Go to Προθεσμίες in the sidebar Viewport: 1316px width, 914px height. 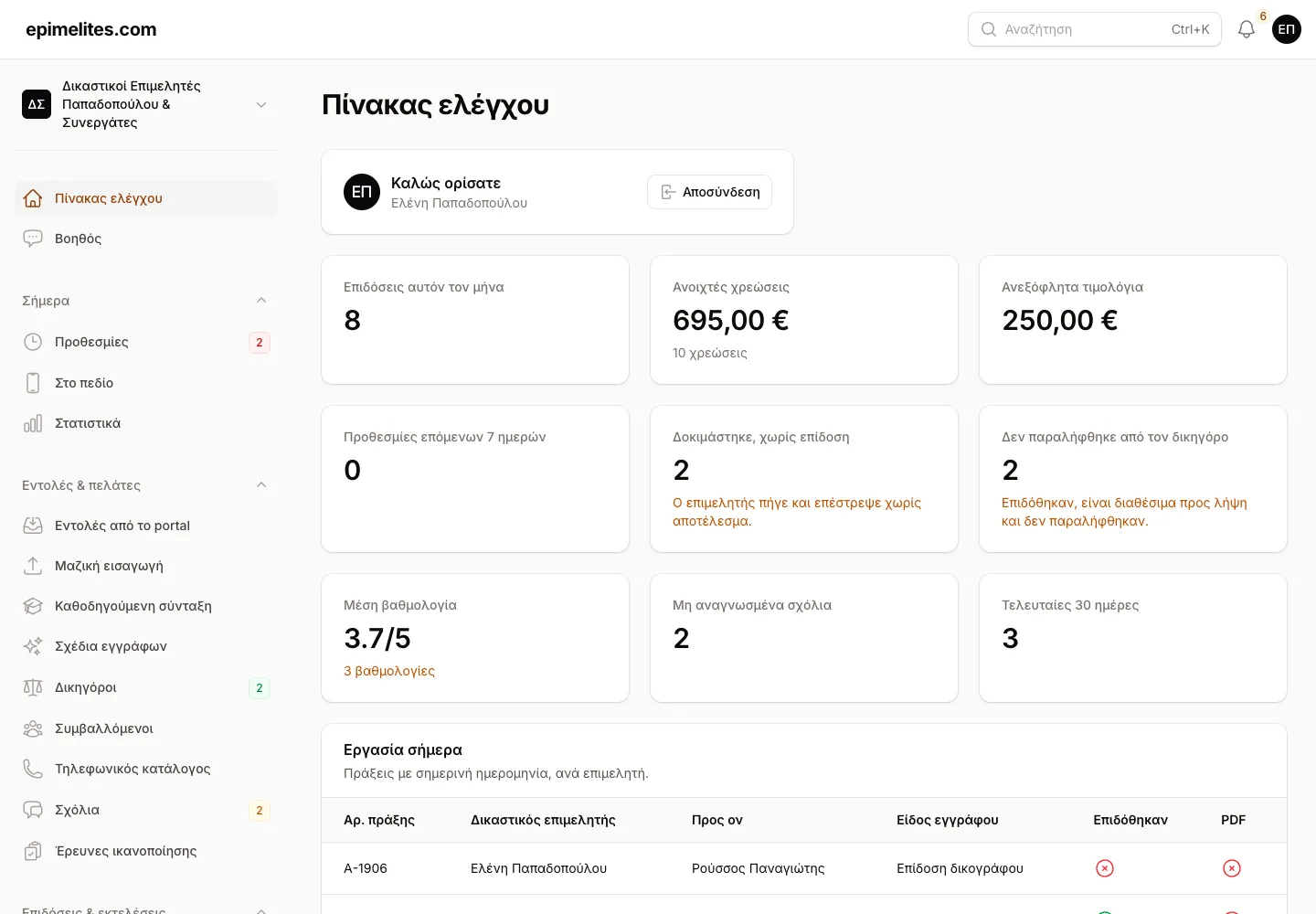click(146, 342)
